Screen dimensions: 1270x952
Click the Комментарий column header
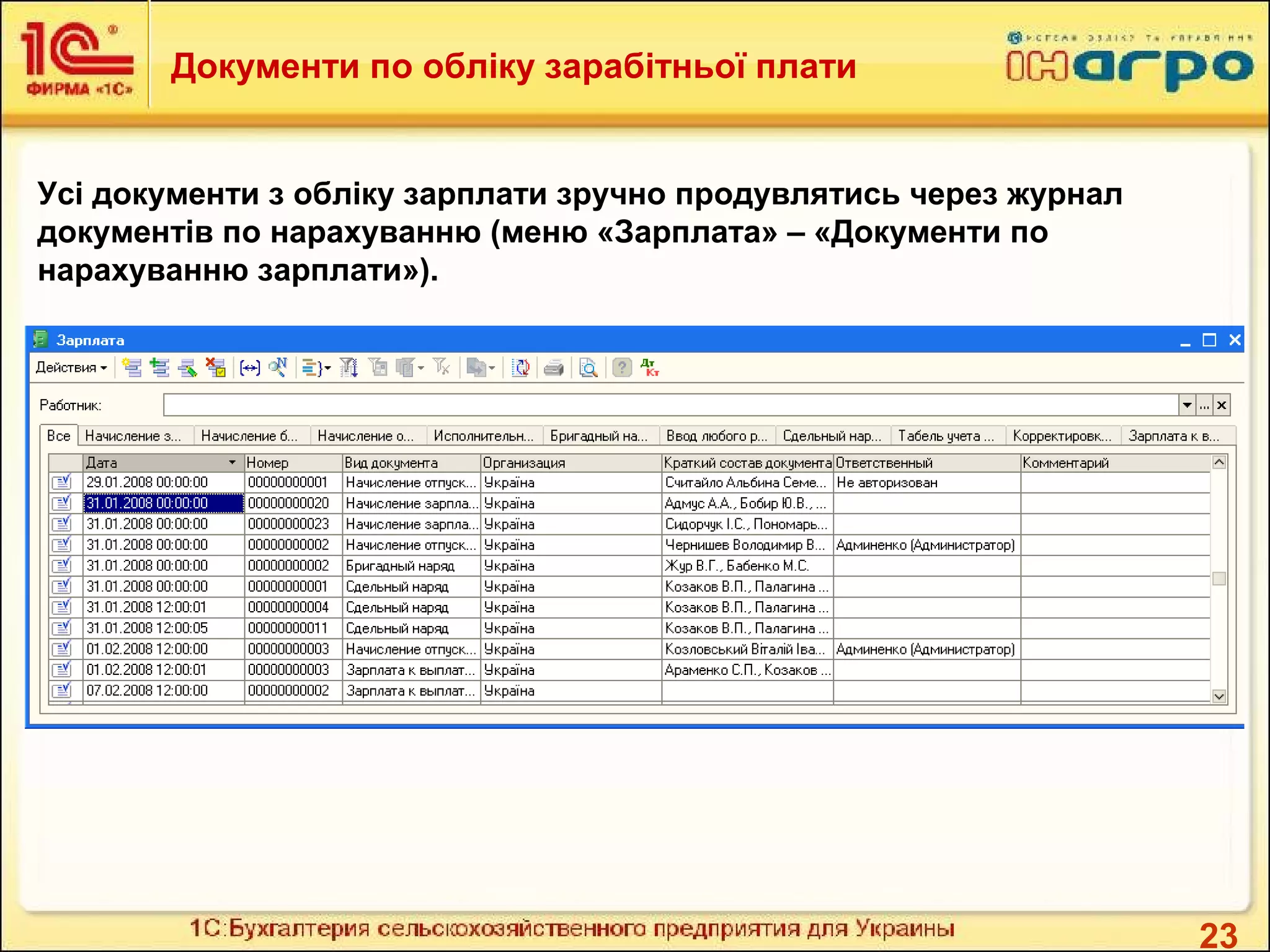(x=1115, y=463)
